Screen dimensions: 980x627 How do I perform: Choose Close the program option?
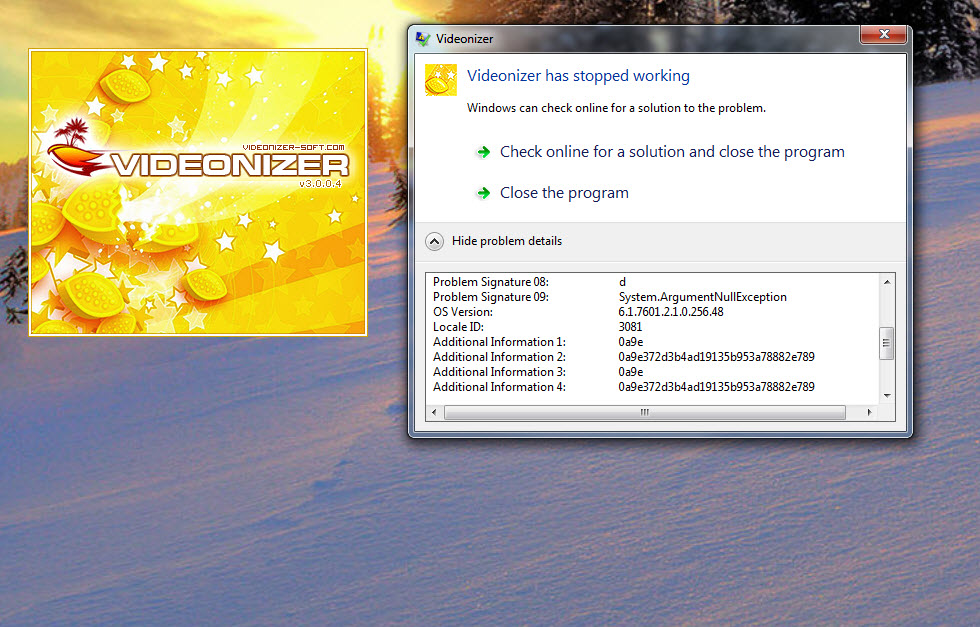coord(564,193)
